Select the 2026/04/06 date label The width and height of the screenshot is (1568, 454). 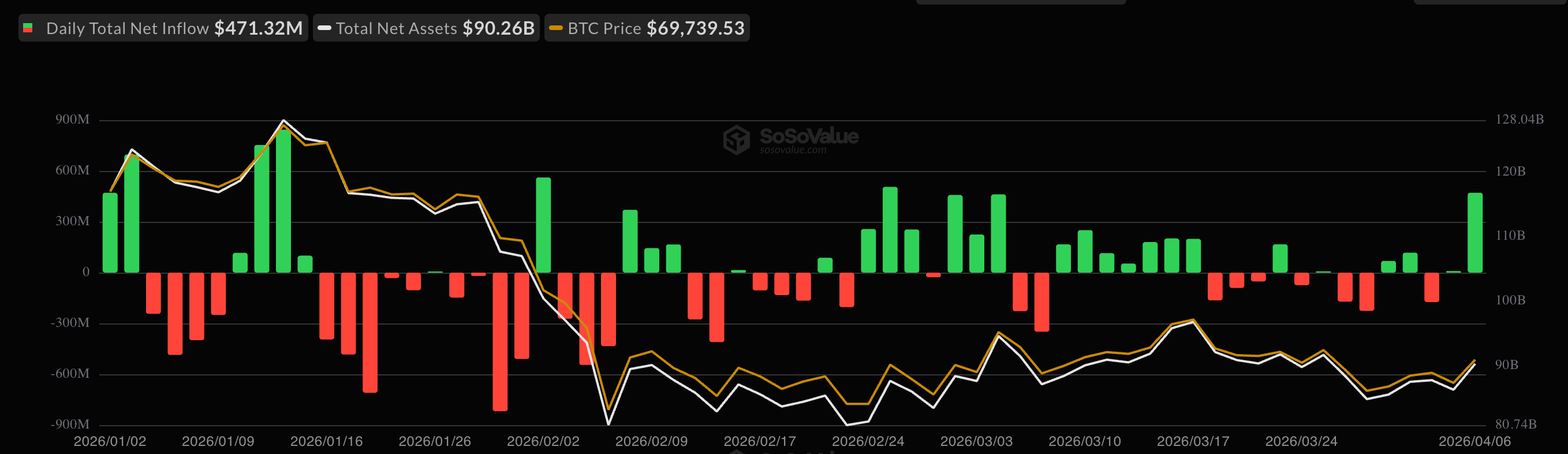coord(1474,441)
